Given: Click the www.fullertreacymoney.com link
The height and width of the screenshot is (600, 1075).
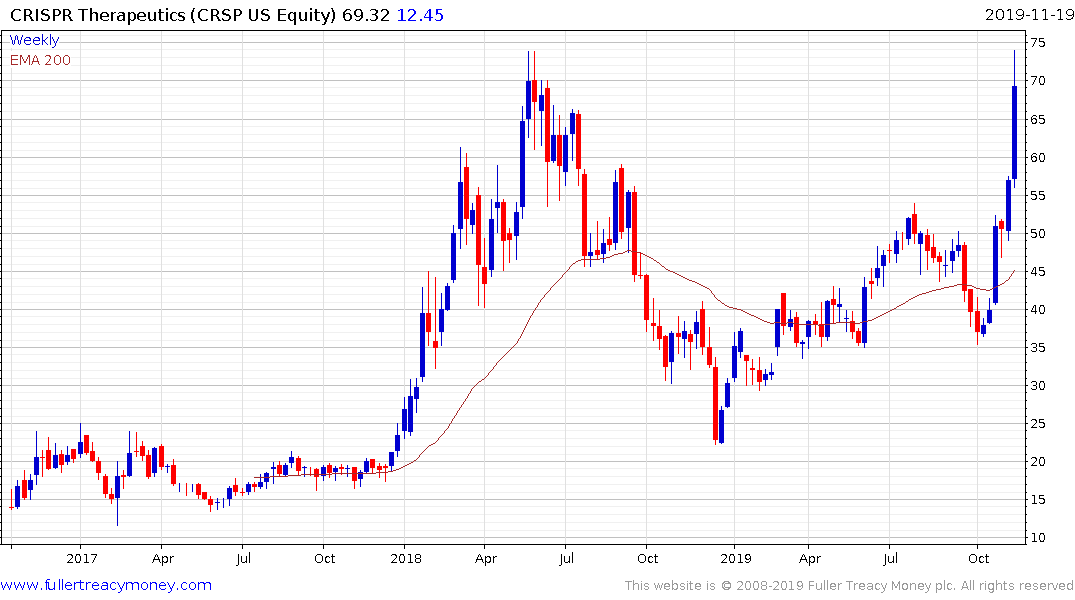Looking at the screenshot, I should point(106,585).
